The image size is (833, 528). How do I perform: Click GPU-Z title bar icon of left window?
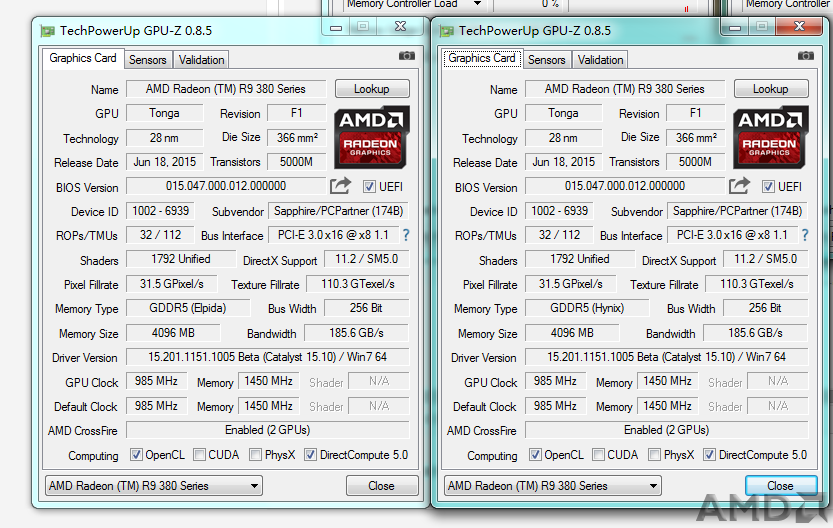click(48, 31)
